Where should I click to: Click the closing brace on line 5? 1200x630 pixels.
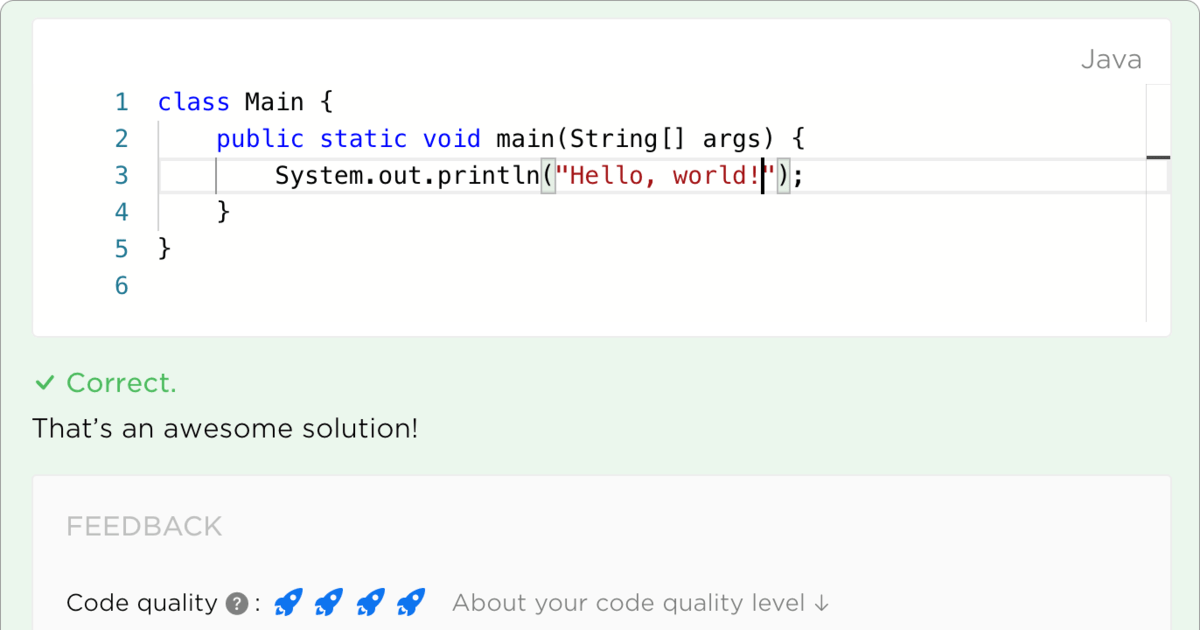(x=165, y=249)
